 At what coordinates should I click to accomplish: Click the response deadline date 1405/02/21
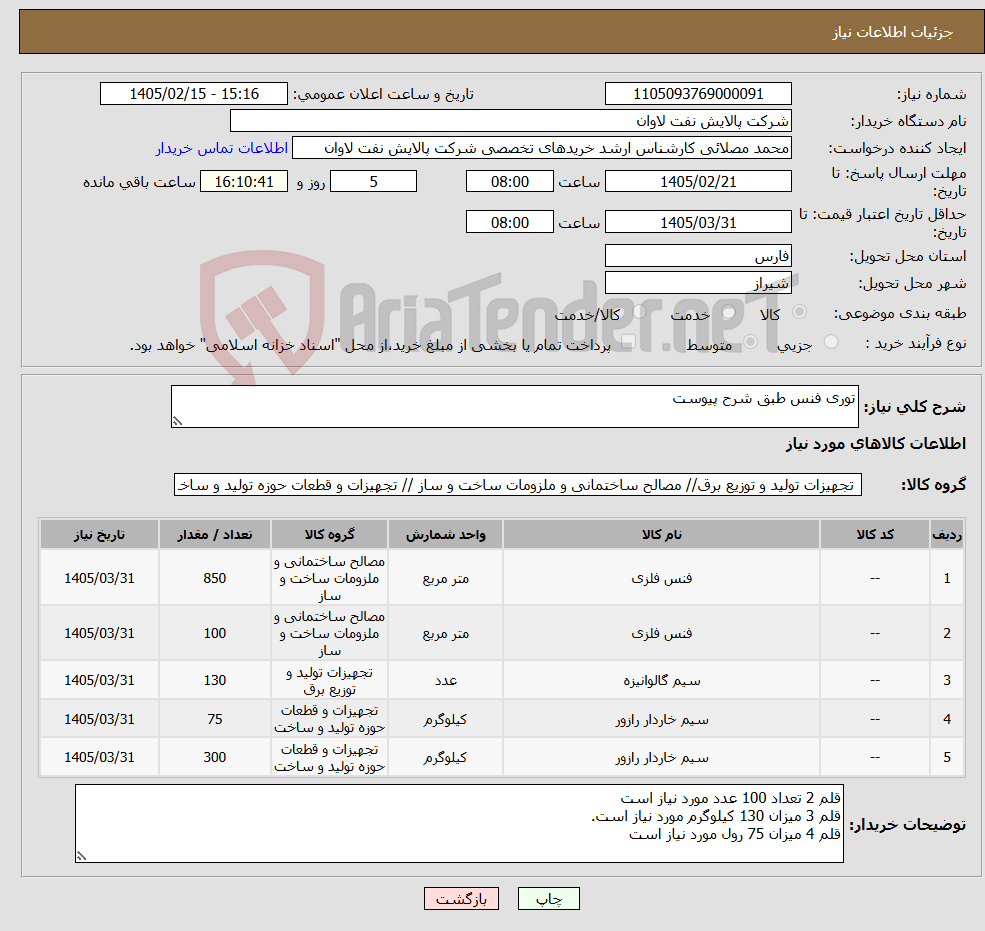(698, 182)
